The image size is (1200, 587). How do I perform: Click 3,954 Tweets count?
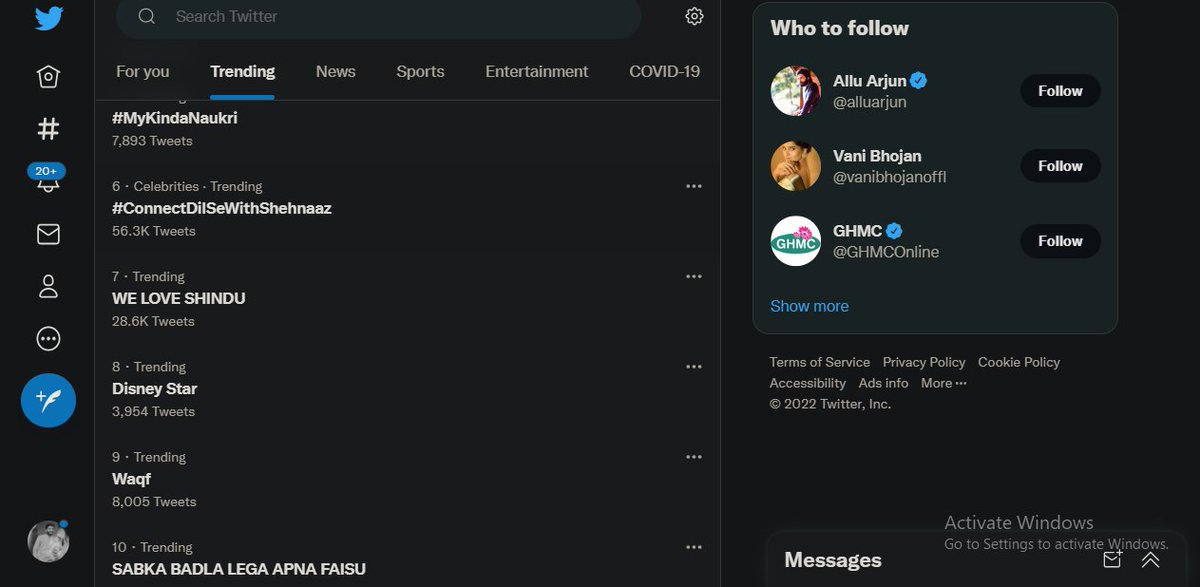(x=154, y=411)
